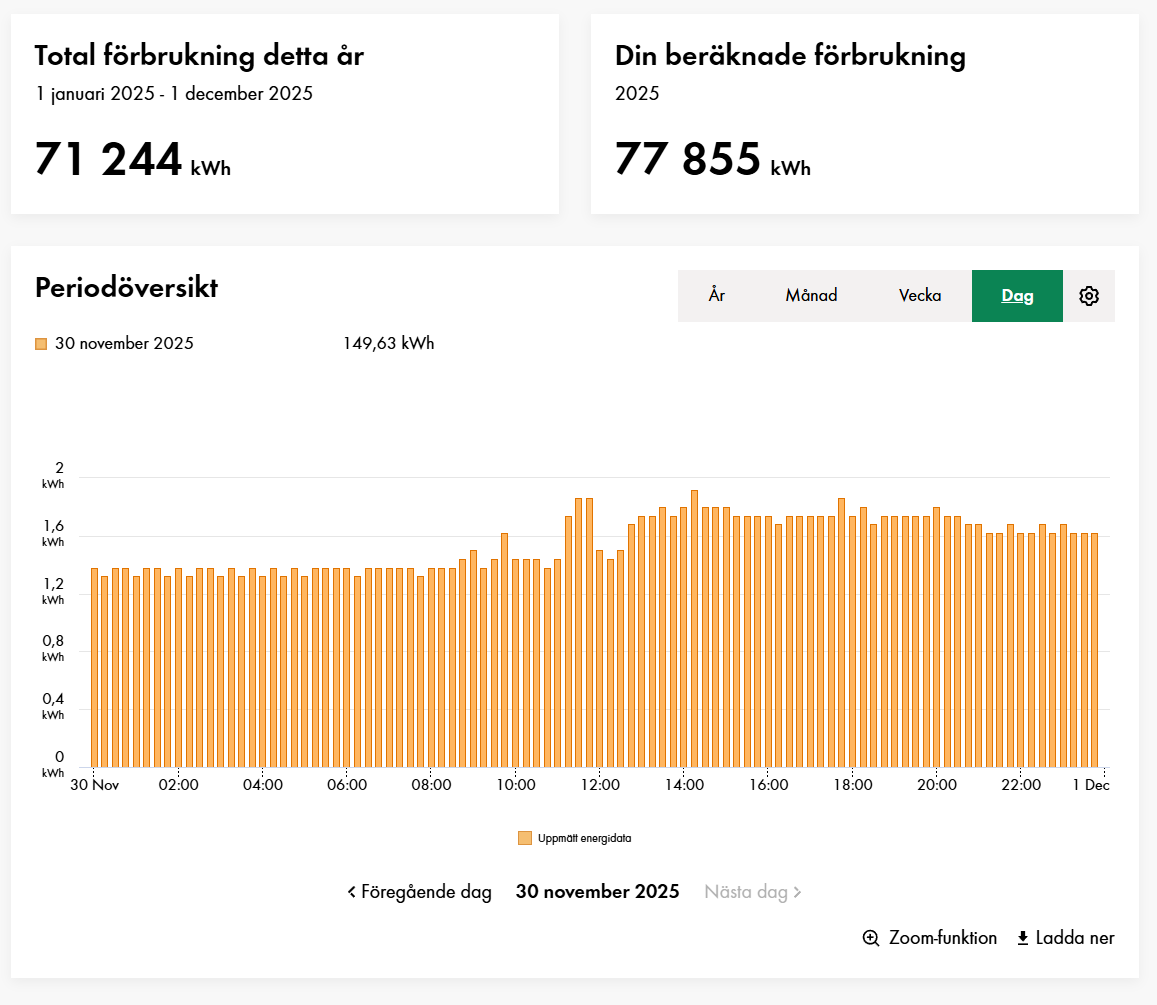Click the orange swatch beside 30 november 2025

pos(41,344)
